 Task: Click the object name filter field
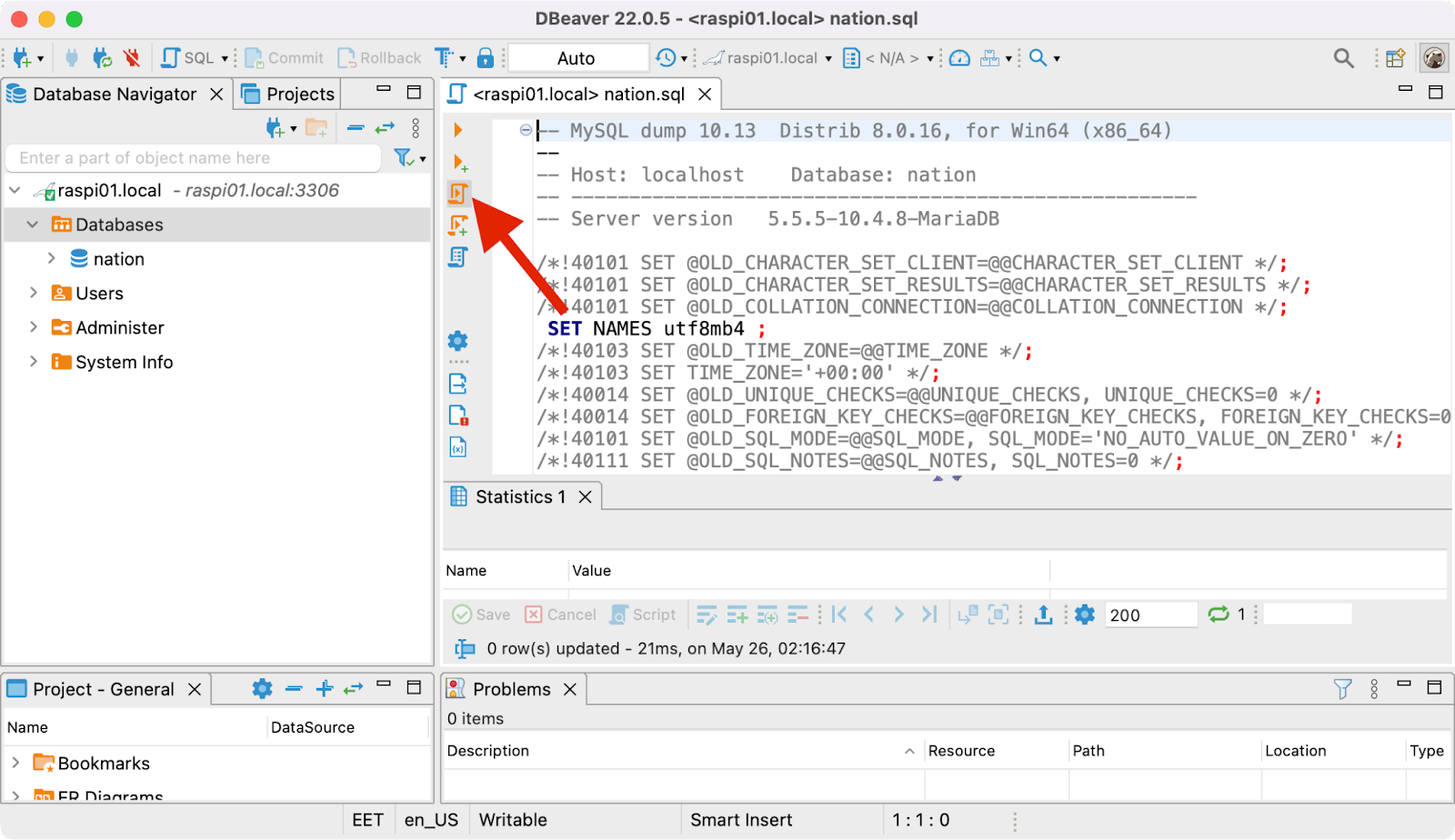(x=193, y=158)
